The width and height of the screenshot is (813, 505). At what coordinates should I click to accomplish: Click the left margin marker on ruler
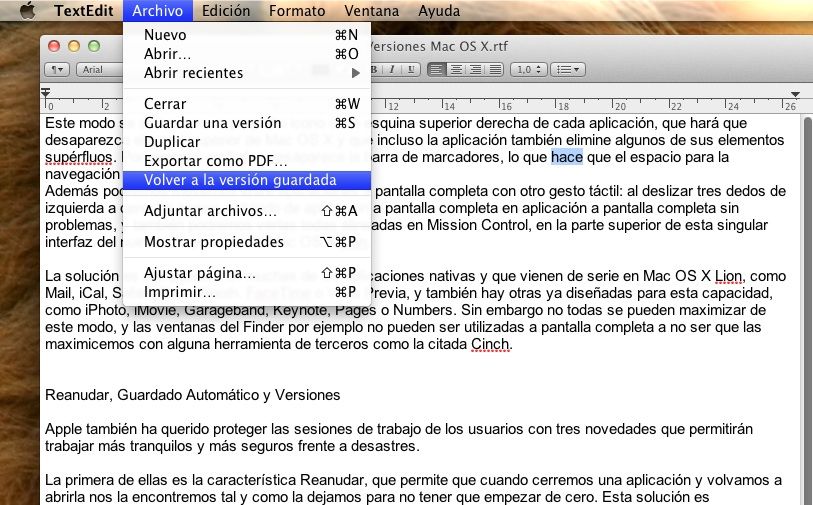pos(46,93)
